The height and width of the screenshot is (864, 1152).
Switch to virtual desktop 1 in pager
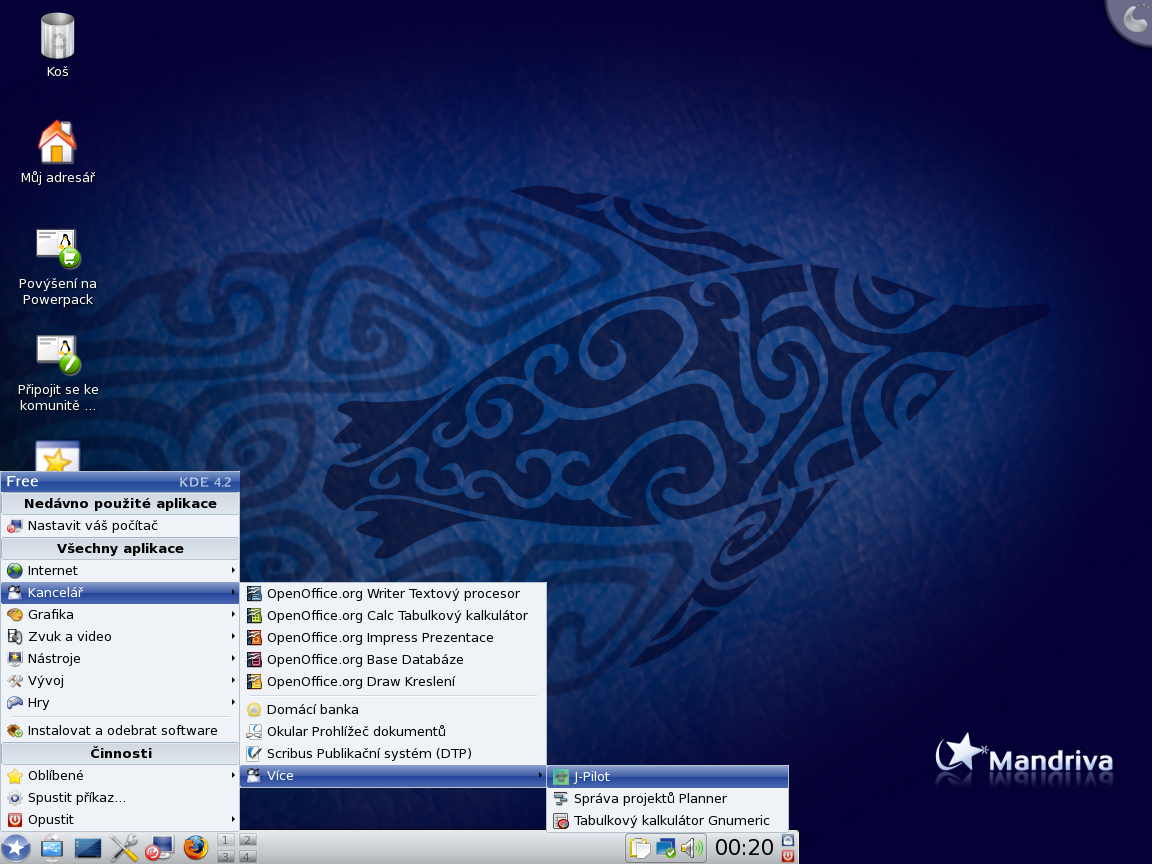226,840
